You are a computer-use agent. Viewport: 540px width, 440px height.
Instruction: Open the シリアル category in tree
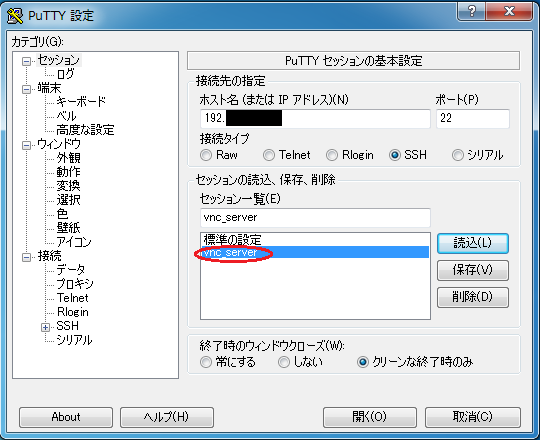click(x=74, y=340)
